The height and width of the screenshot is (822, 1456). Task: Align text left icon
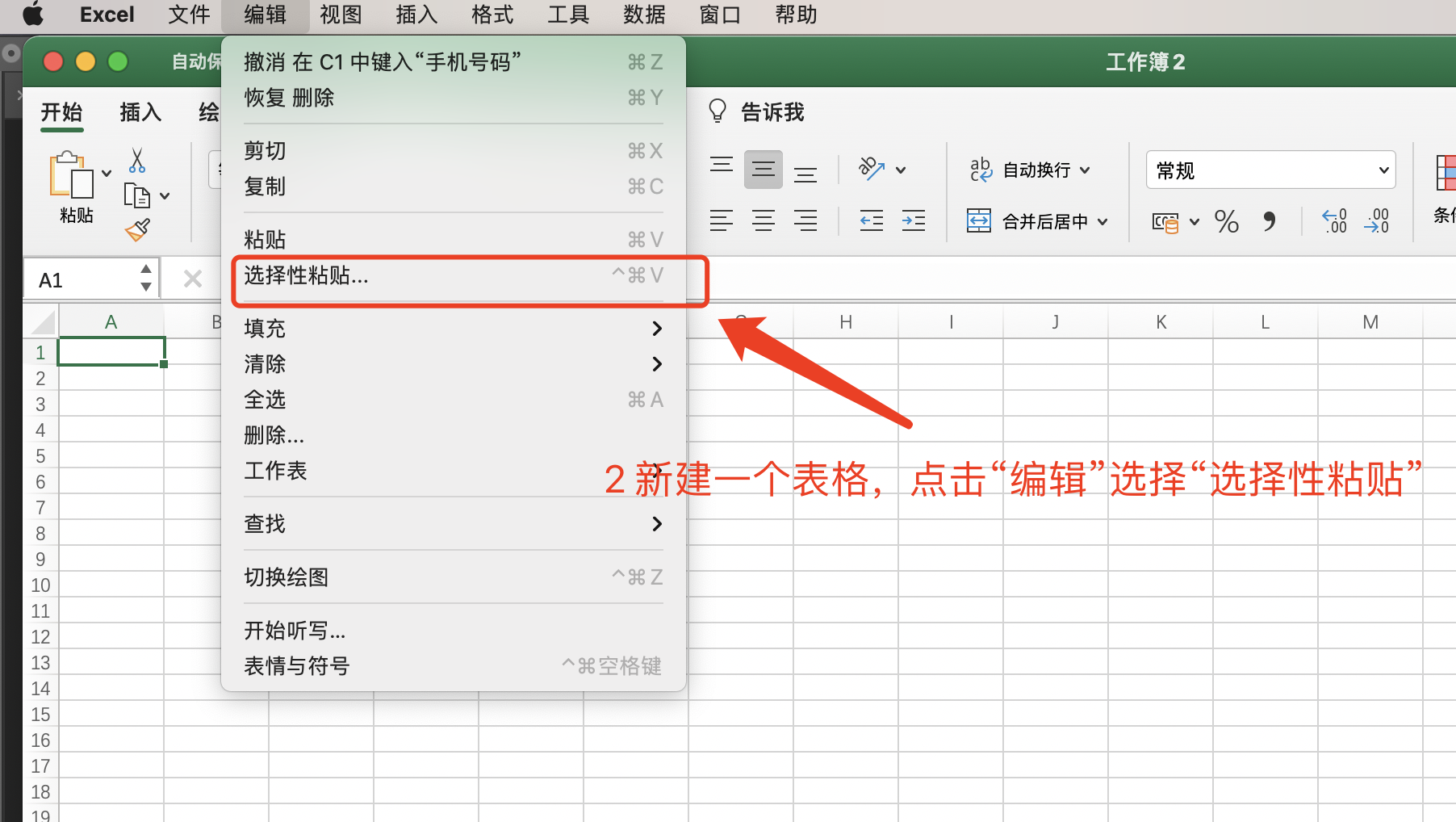pyautogui.click(x=722, y=220)
